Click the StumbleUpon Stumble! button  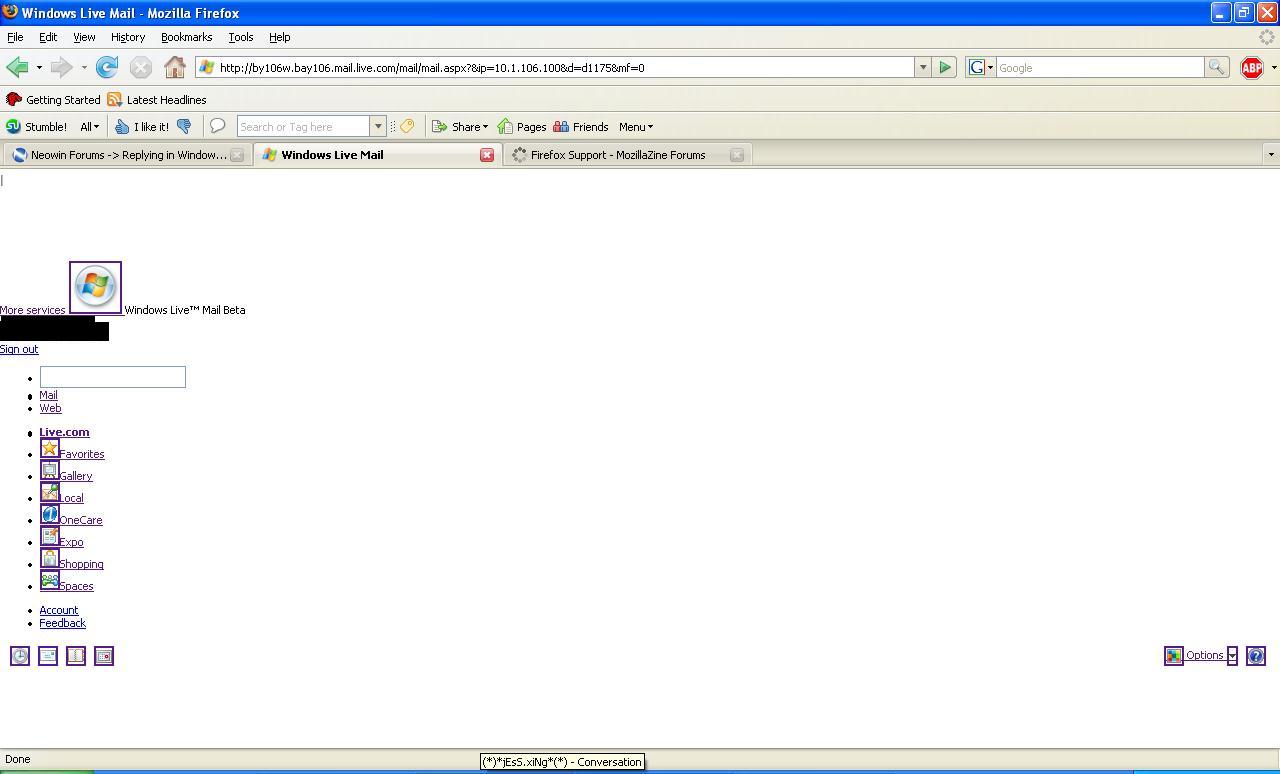[37, 127]
